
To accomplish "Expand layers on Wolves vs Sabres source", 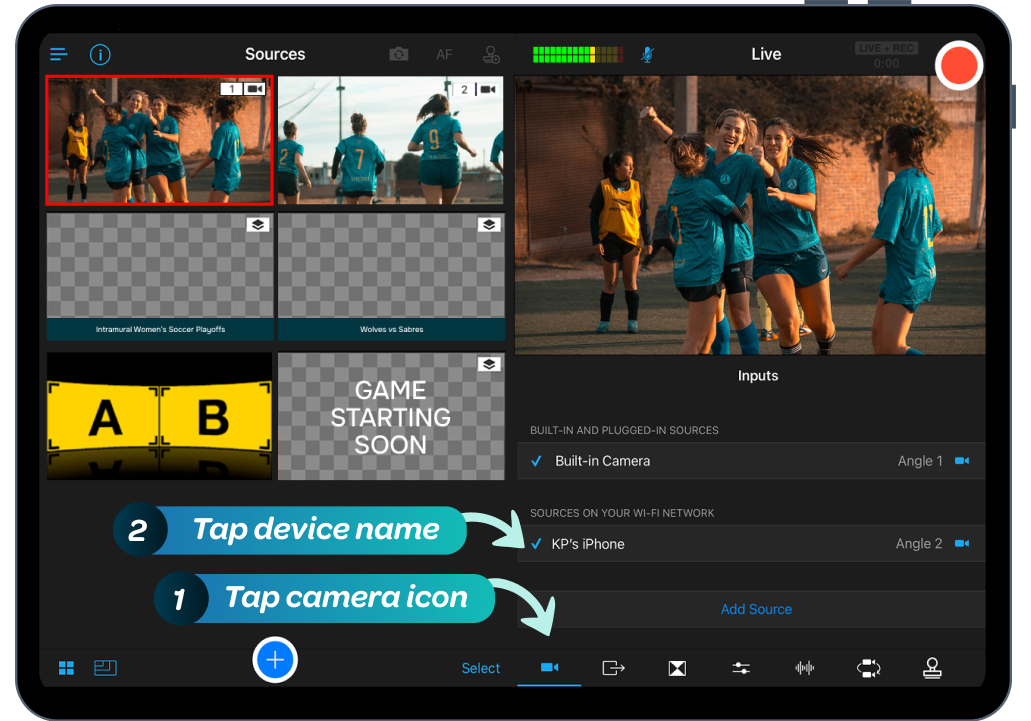I will point(489,224).
